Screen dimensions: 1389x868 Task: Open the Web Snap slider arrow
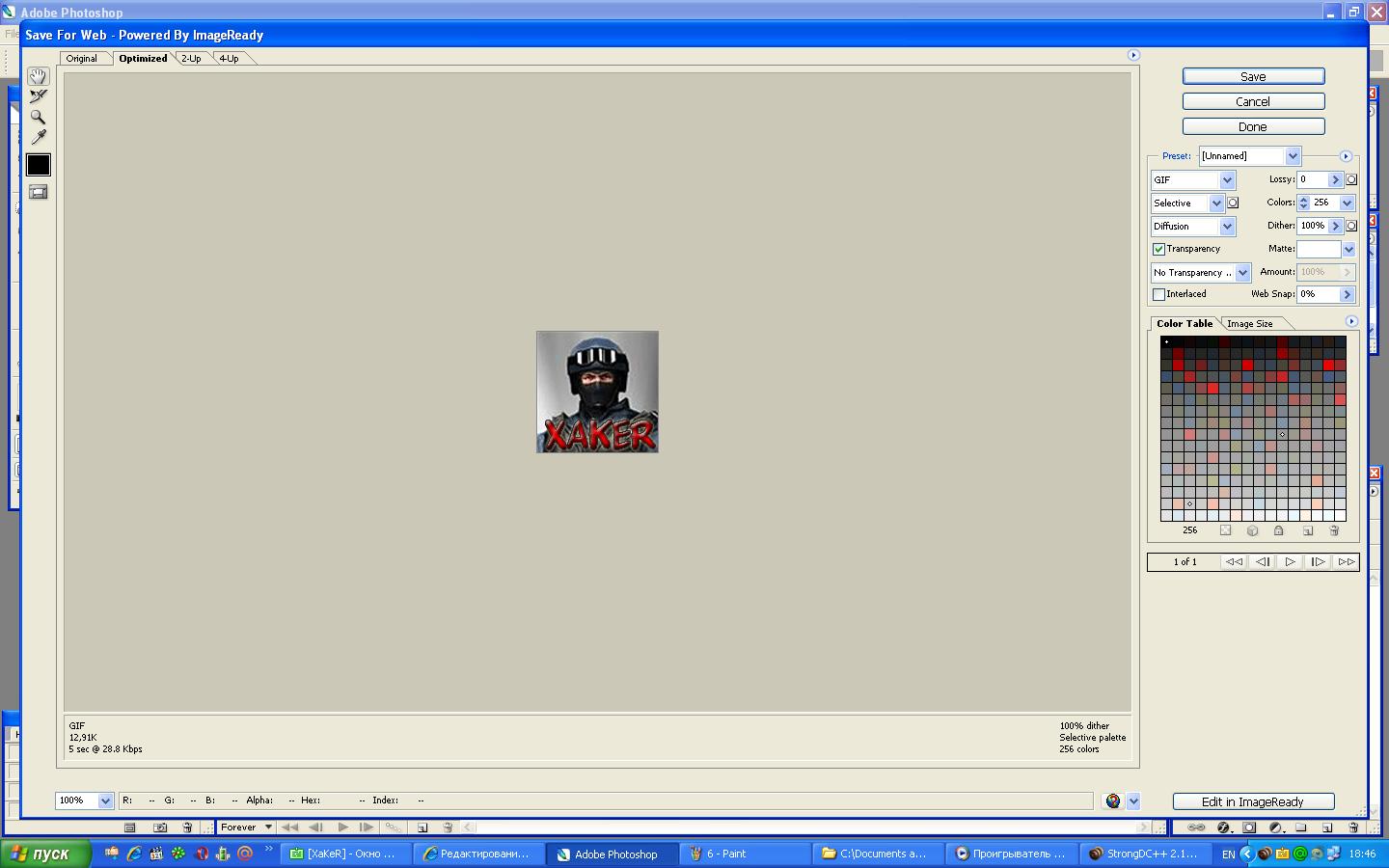click(x=1347, y=294)
